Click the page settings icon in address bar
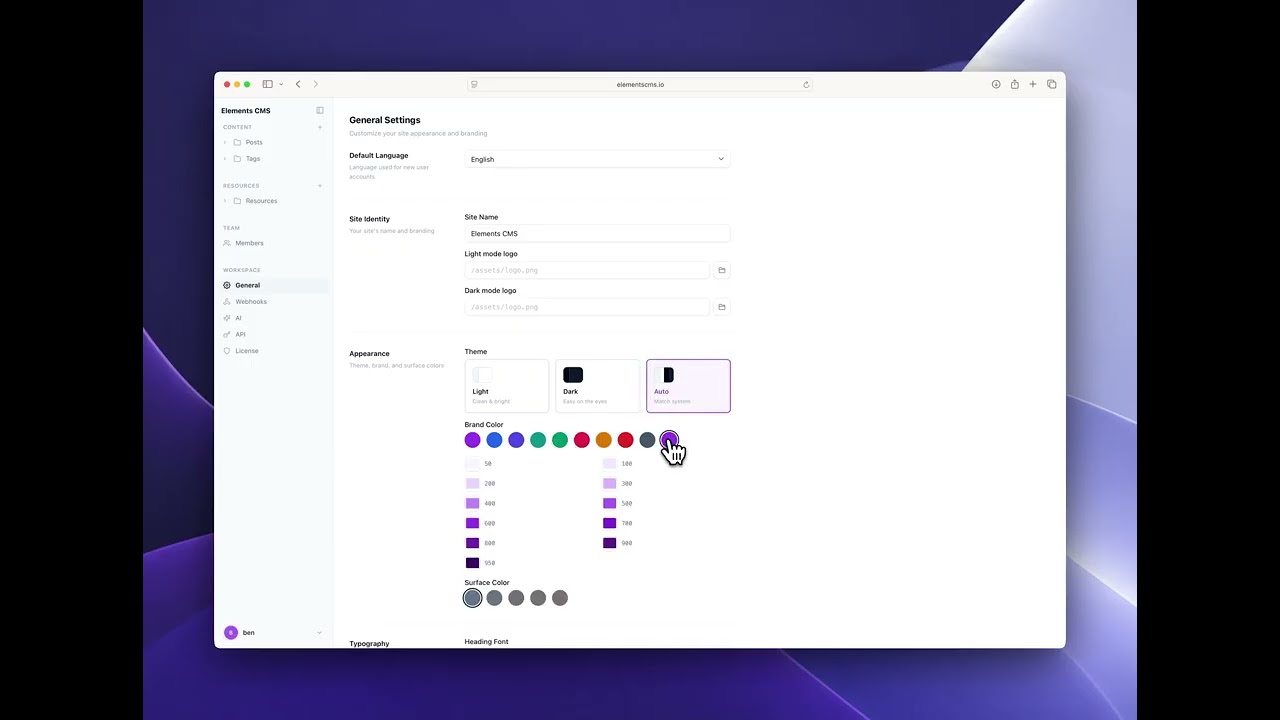Viewport: 1280px width, 720px height. click(x=474, y=84)
